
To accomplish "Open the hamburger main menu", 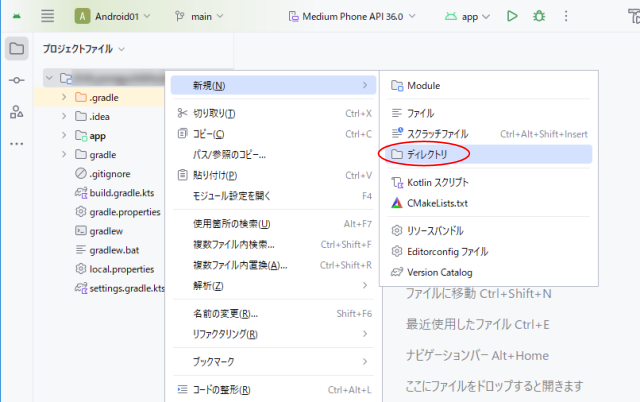I will pos(47,17).
